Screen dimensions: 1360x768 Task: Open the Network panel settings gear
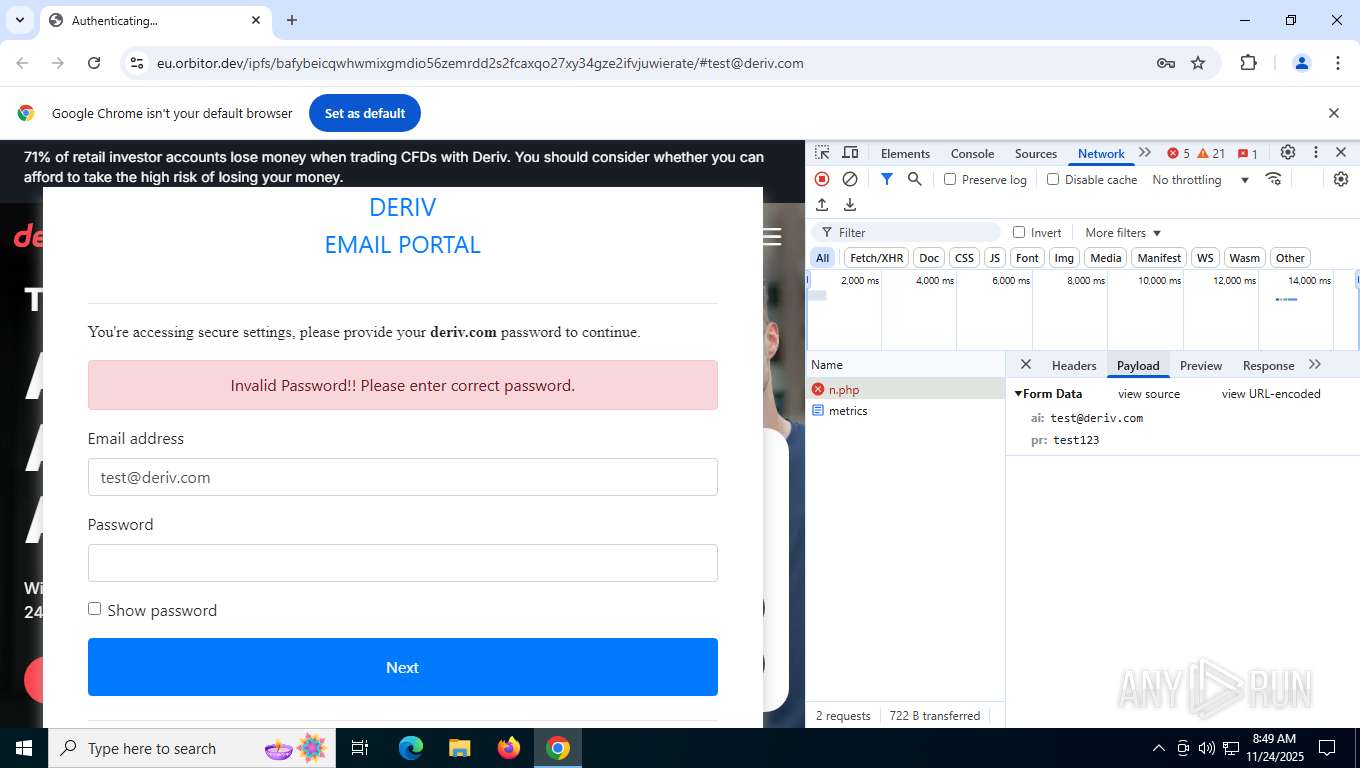click(1341, 179)
